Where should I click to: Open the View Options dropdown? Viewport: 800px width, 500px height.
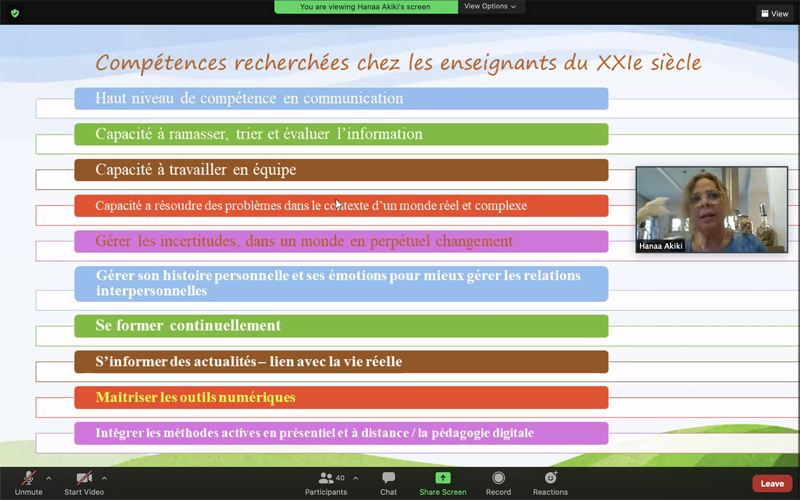[x=490, y=7]
